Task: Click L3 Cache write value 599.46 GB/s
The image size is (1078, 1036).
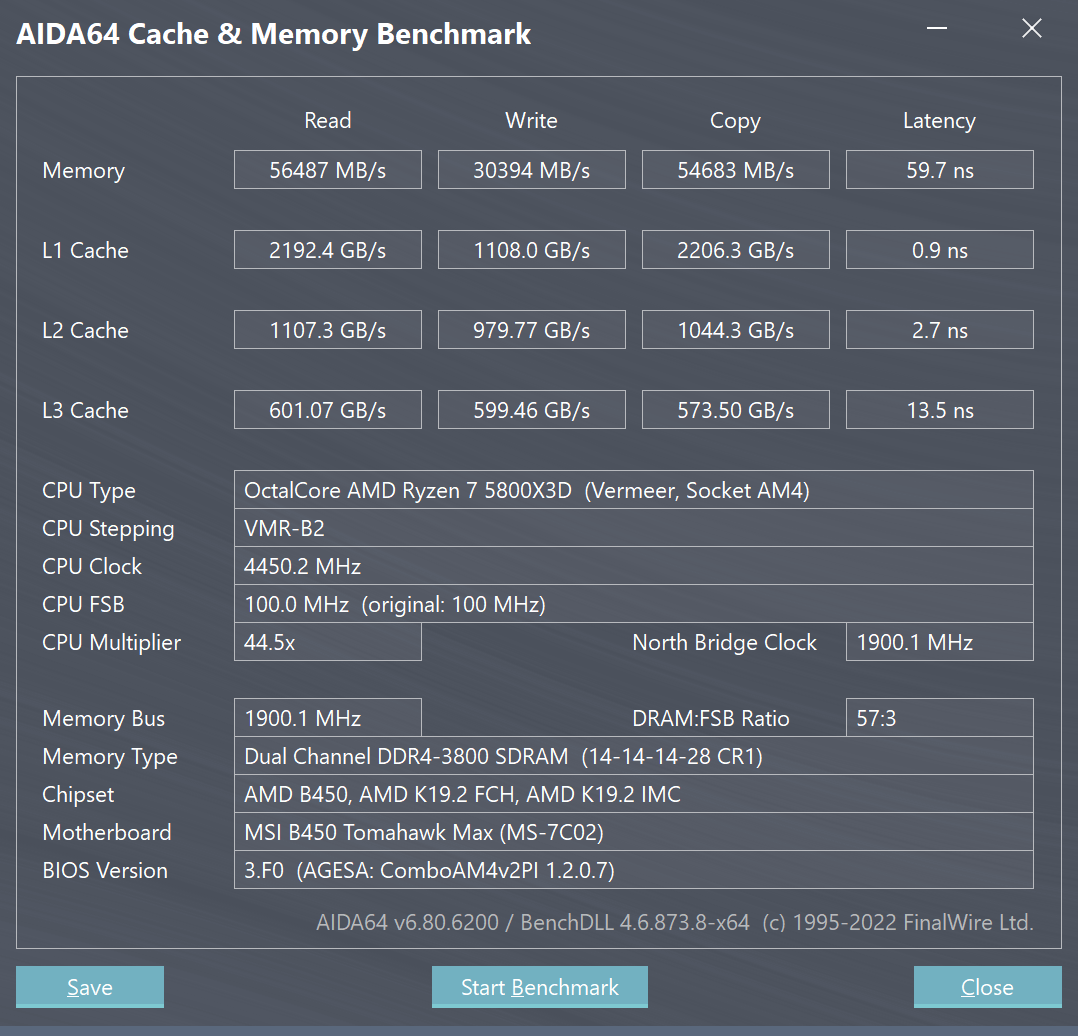Action: [x=531, y=410]
